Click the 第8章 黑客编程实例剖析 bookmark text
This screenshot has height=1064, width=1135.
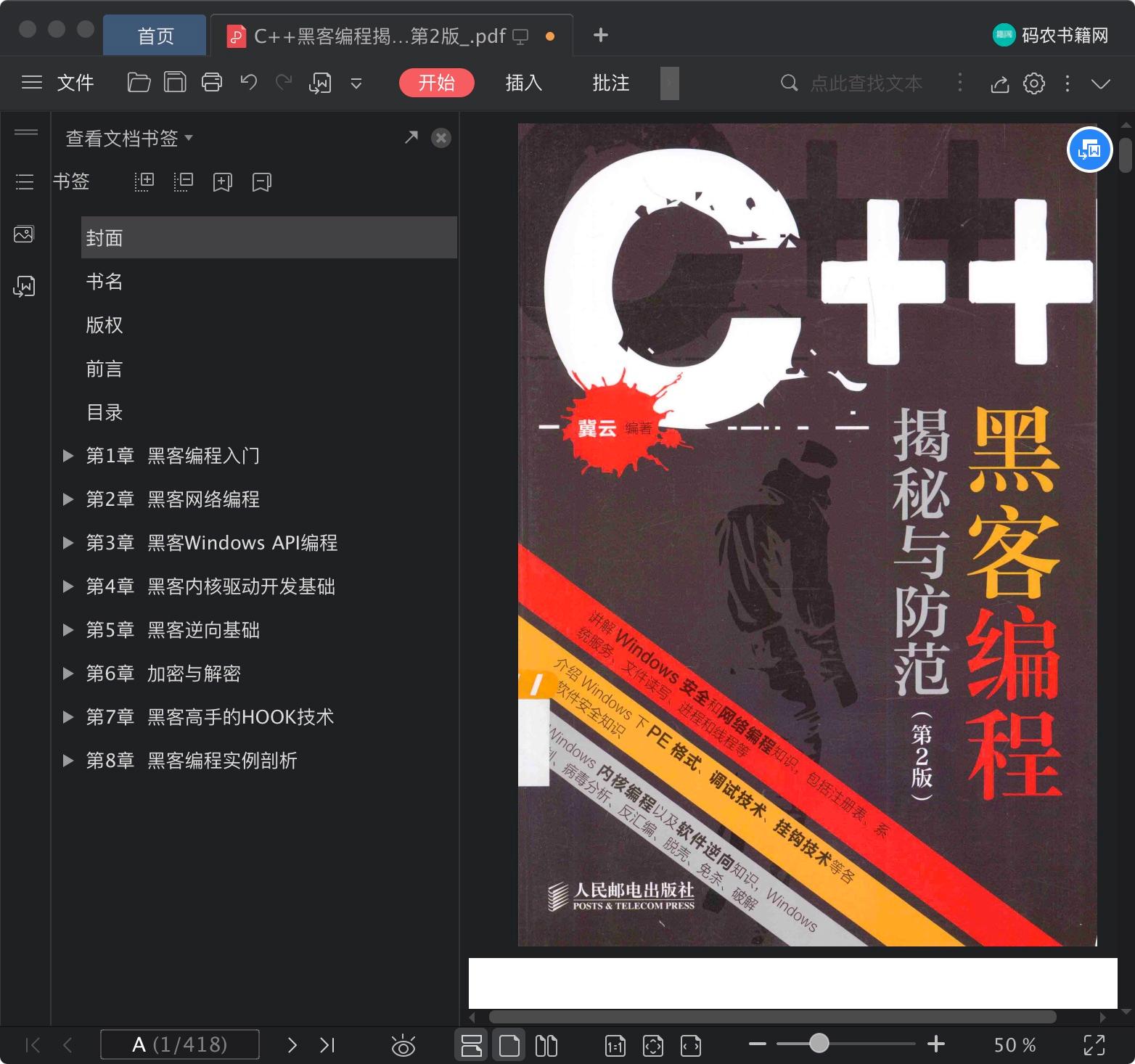click(192, 761)
